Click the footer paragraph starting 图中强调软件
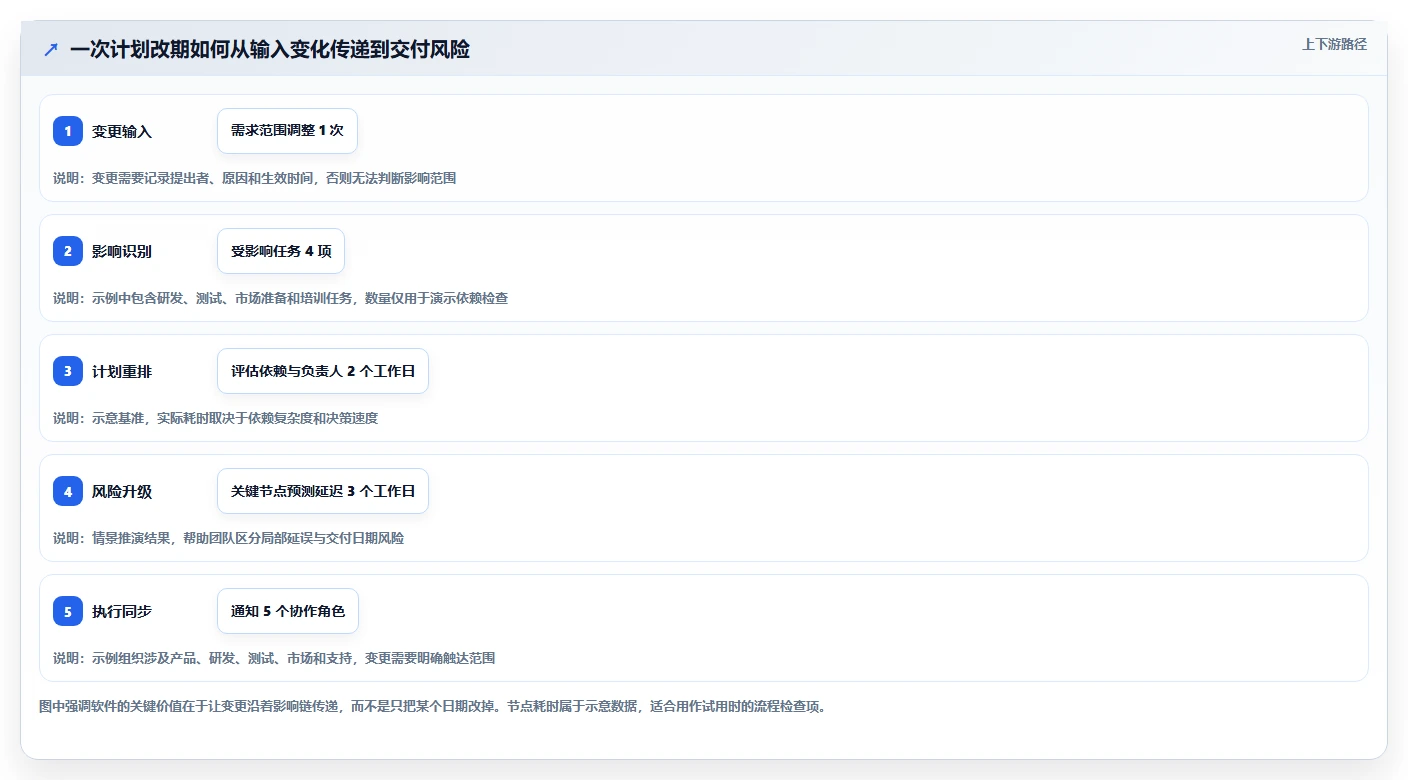Screen dimensions: 1408x780 point(432,706)
